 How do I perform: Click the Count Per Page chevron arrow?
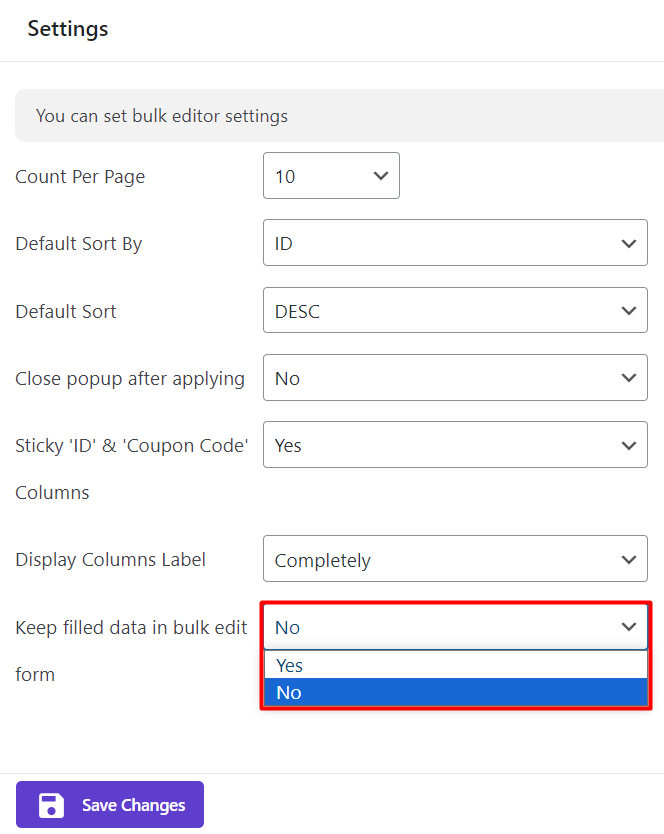point(380,176)
